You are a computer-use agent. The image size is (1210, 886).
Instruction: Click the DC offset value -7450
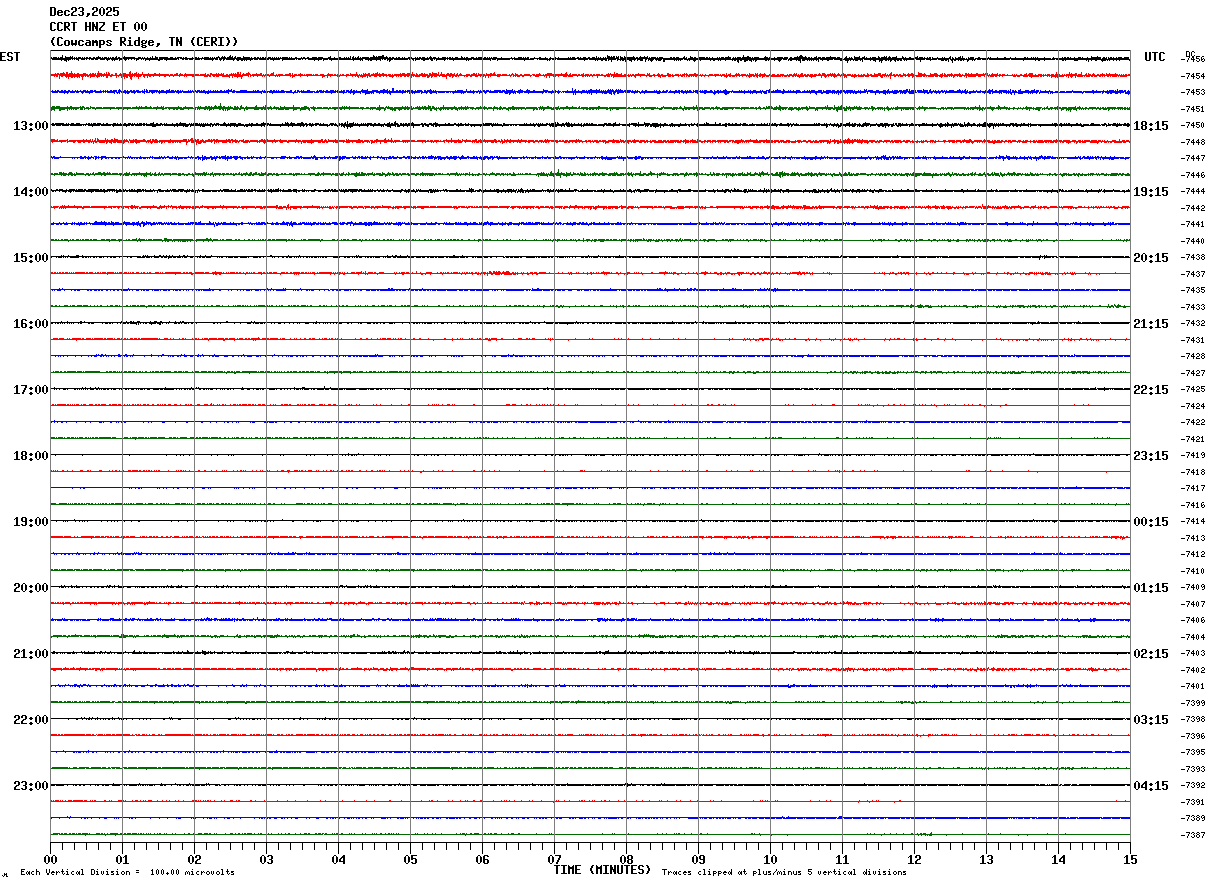pyautogui.click(x=1192, y=126)
